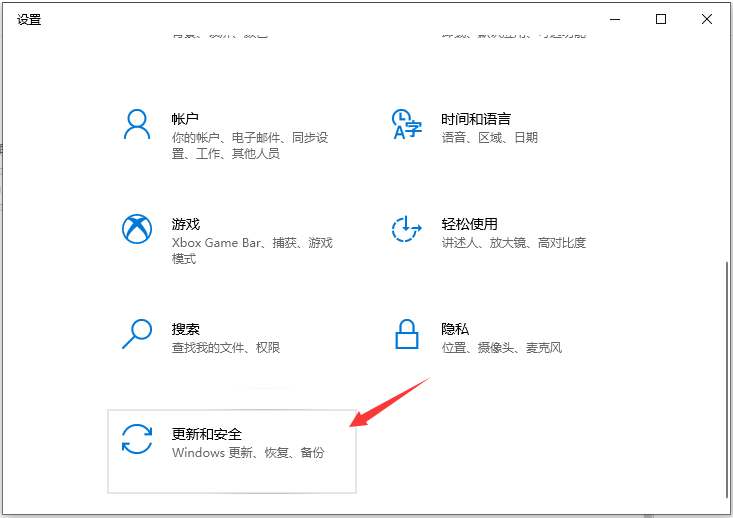
Task: Click the vertical scrollbar thumb on the right
Action: coord(726,380)
